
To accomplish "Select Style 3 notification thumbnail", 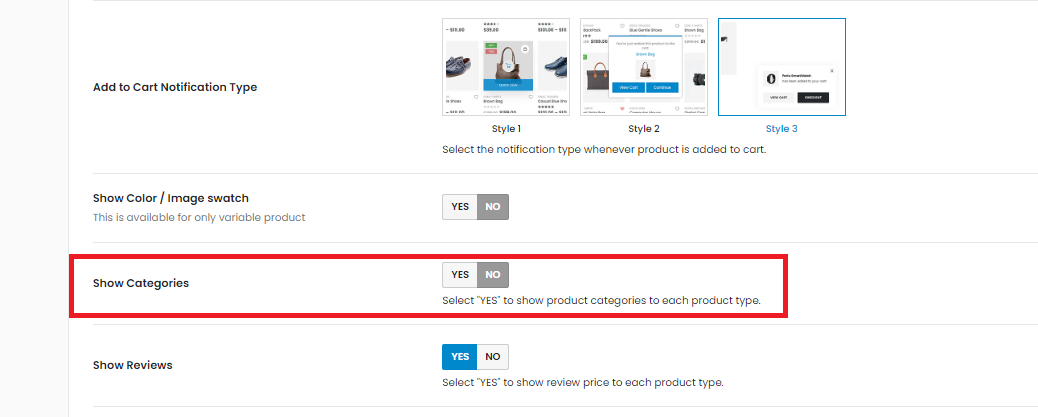I will (x=782, y=67).
